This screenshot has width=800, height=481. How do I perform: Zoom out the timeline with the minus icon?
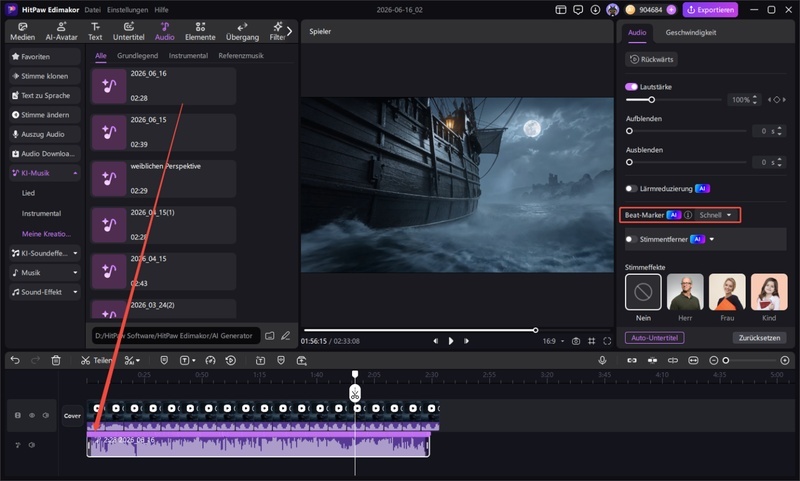pyautogui.click(x=713, y=360)
